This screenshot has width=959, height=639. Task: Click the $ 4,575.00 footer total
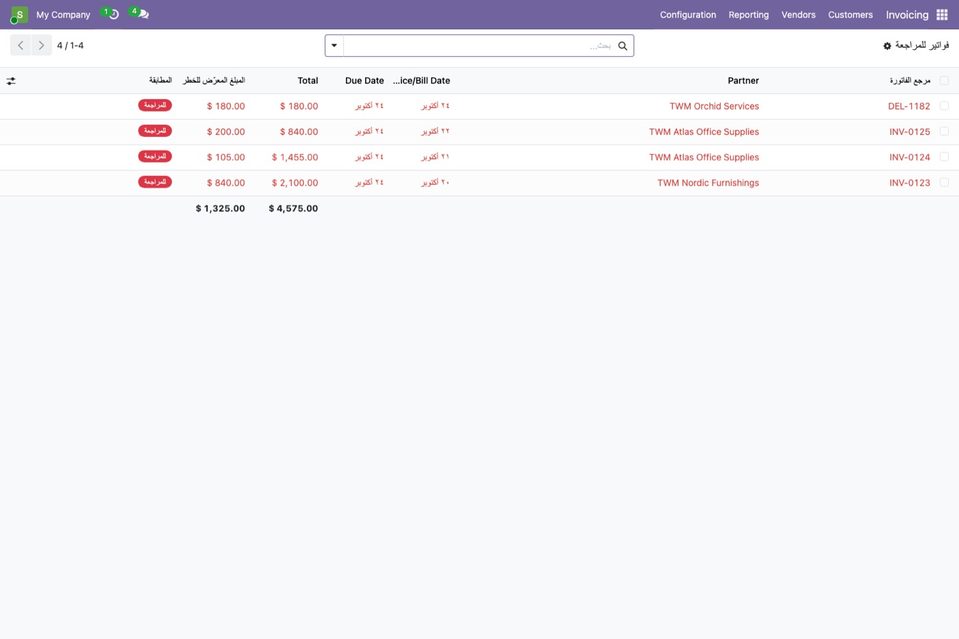pos(293,209)
